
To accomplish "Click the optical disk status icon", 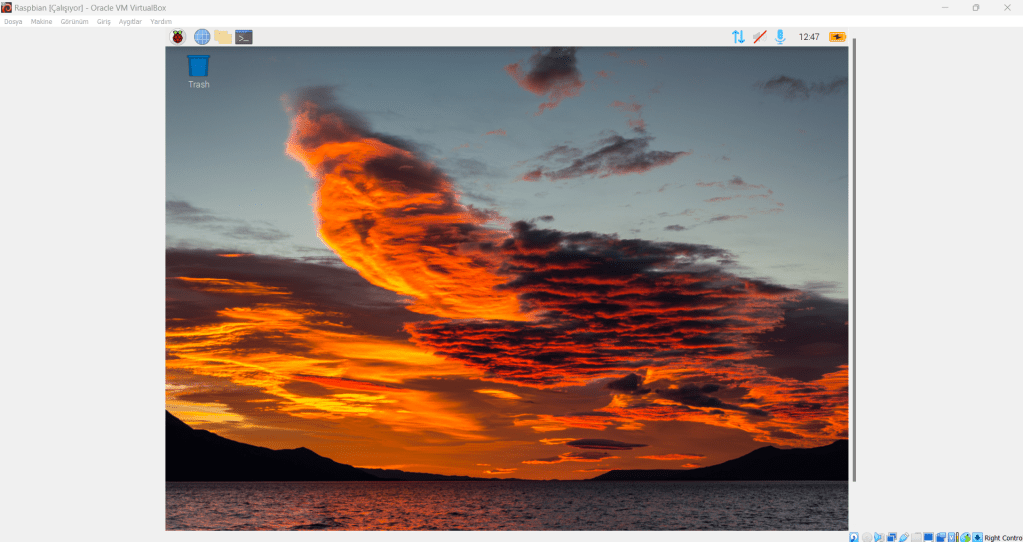I will [866, 537].
